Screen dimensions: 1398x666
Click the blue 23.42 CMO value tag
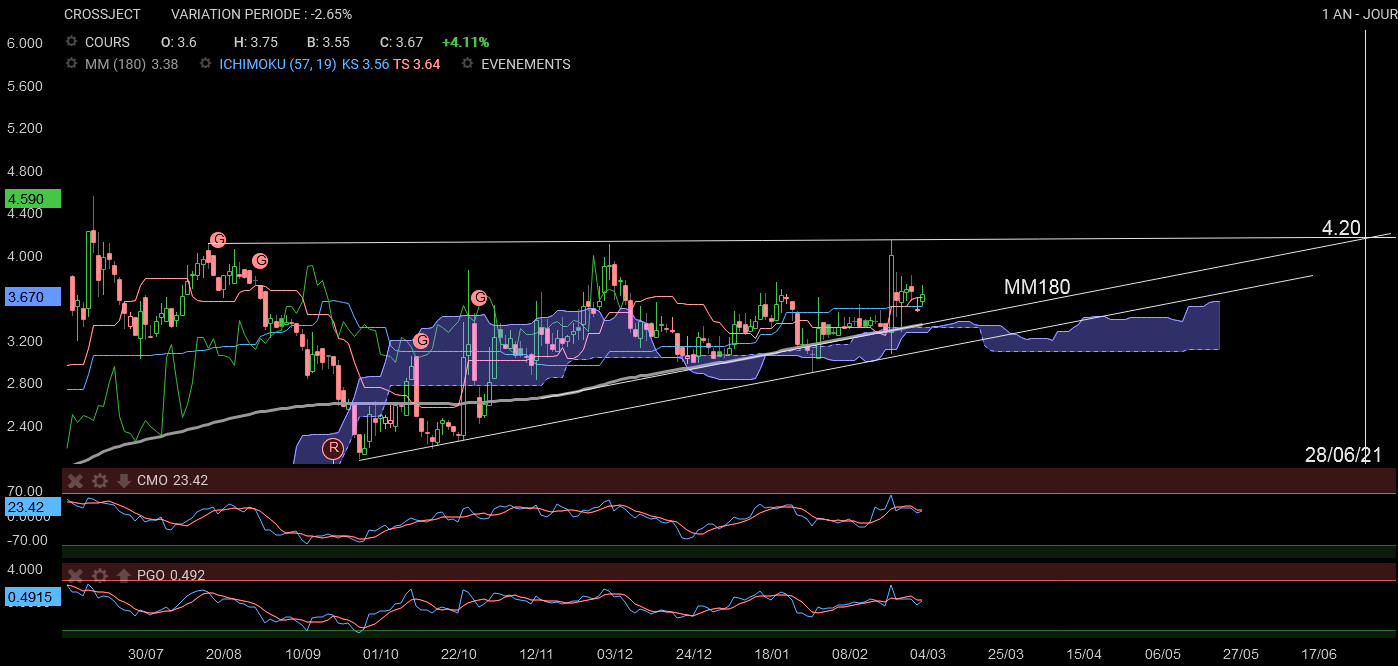[x=34, y=507]
